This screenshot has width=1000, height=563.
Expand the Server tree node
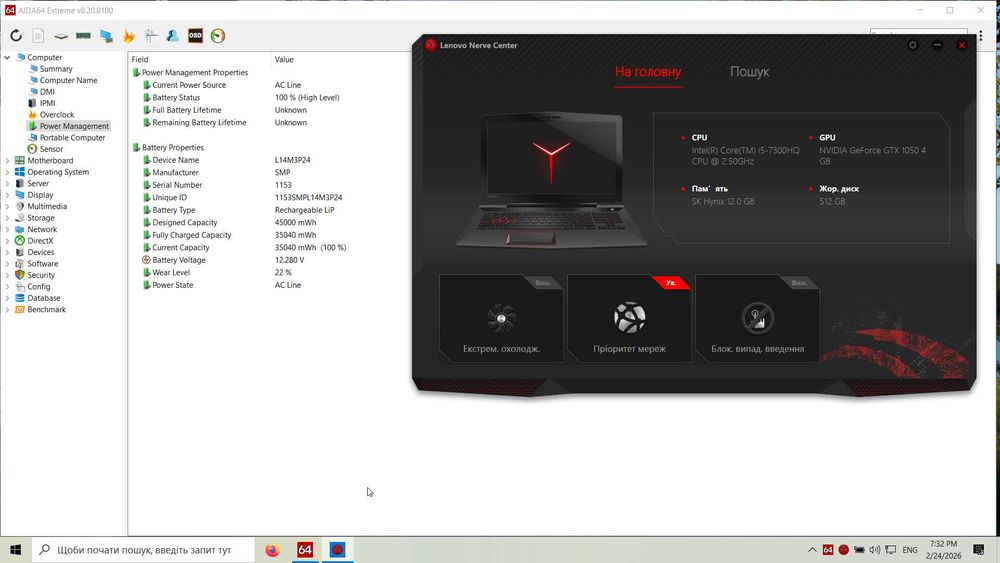(7, 184)
